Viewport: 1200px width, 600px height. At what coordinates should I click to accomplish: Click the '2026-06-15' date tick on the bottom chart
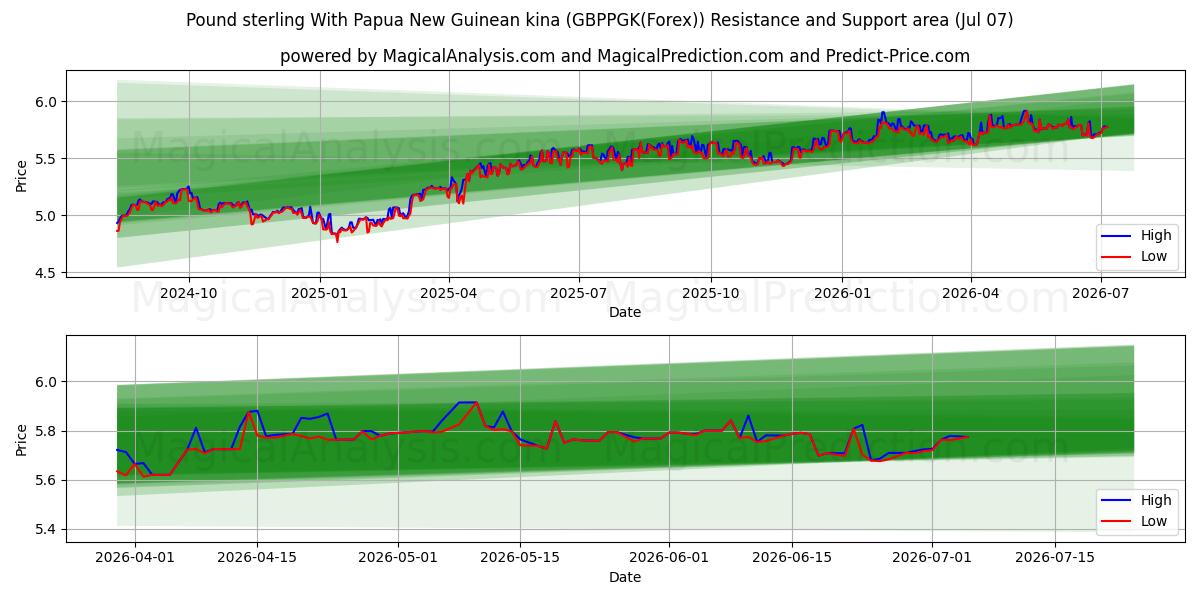(793, 559)
